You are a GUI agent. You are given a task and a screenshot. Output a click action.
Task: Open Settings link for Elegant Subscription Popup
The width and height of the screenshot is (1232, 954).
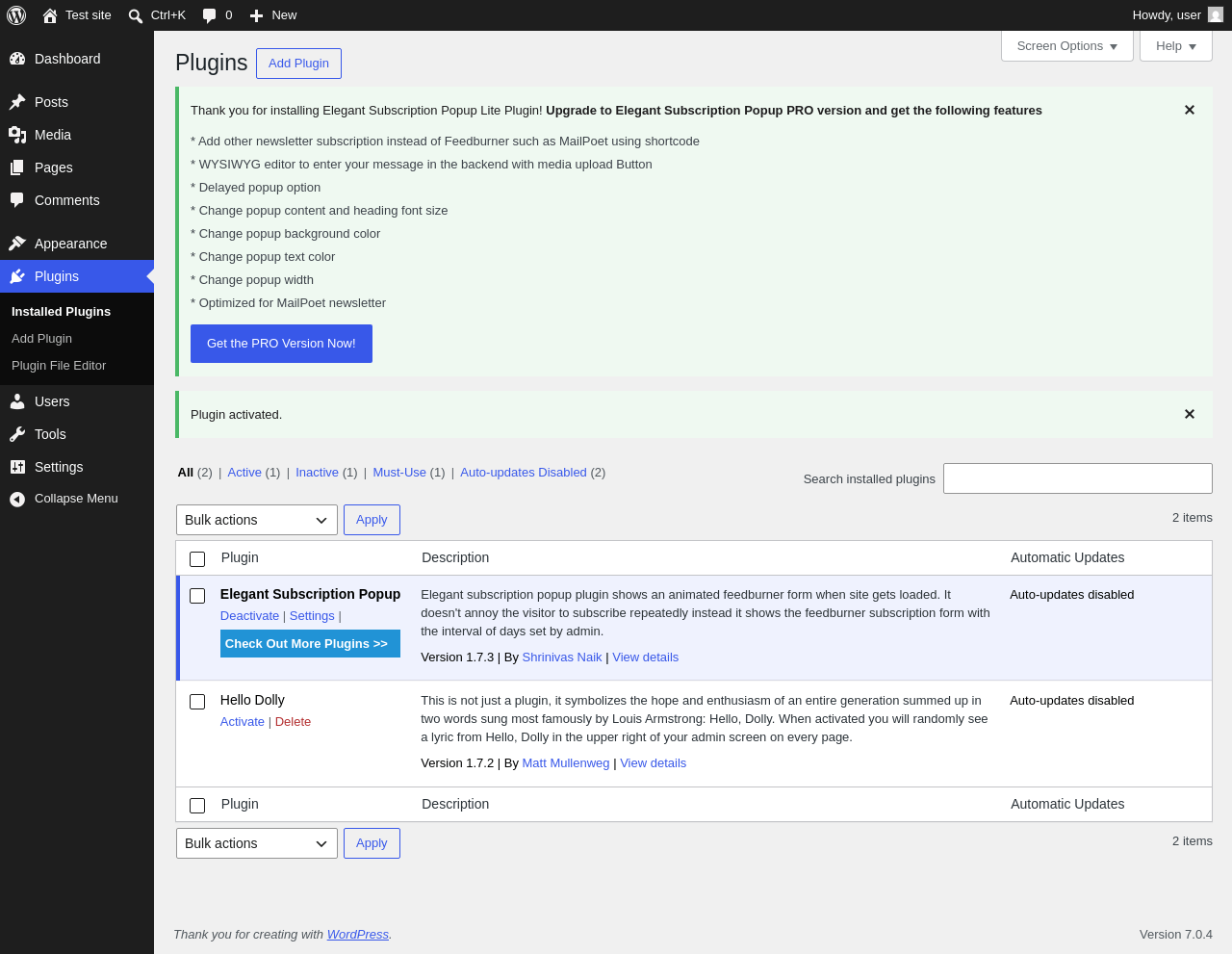tap(312, 616)
